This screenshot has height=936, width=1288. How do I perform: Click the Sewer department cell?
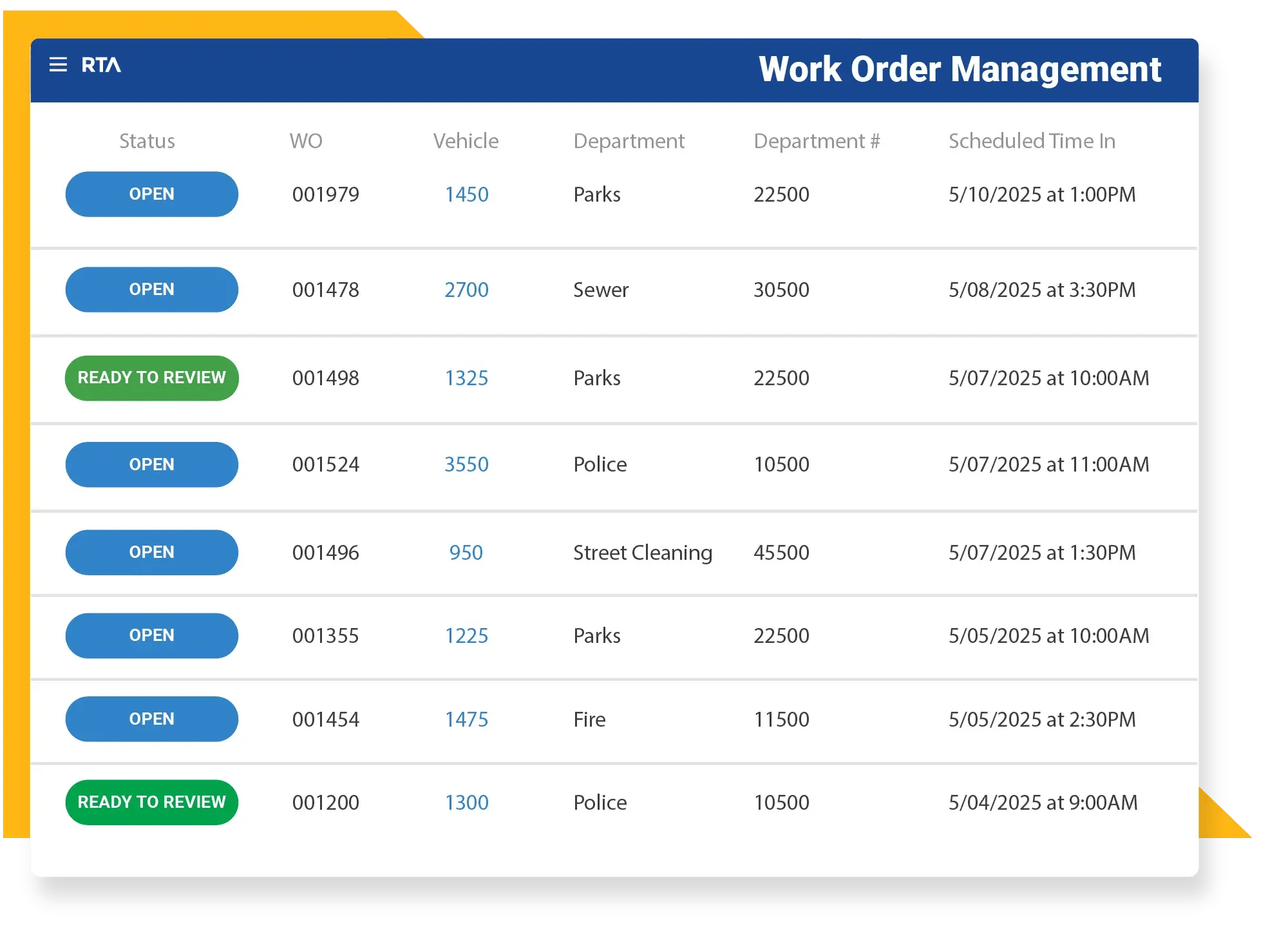click(601, 290)
